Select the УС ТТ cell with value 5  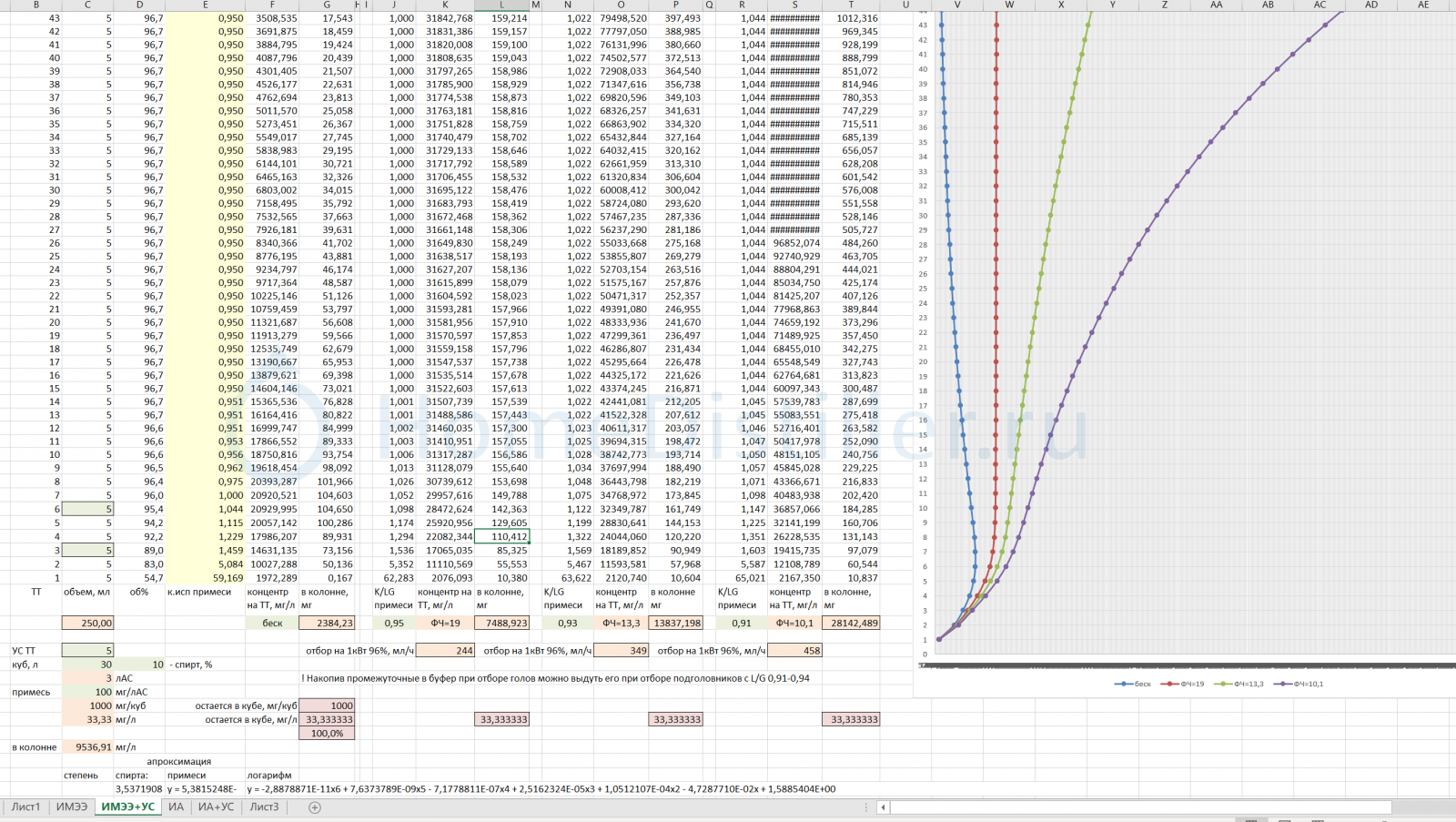[87, 651]
